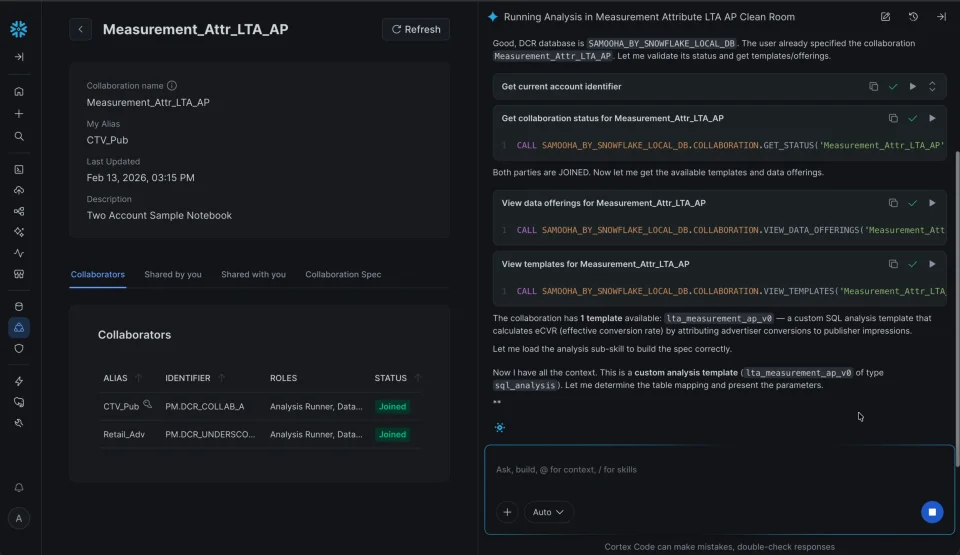Sort the table by ALIAS column
Viewport: 960px width, 555px height.
[138, 378]
